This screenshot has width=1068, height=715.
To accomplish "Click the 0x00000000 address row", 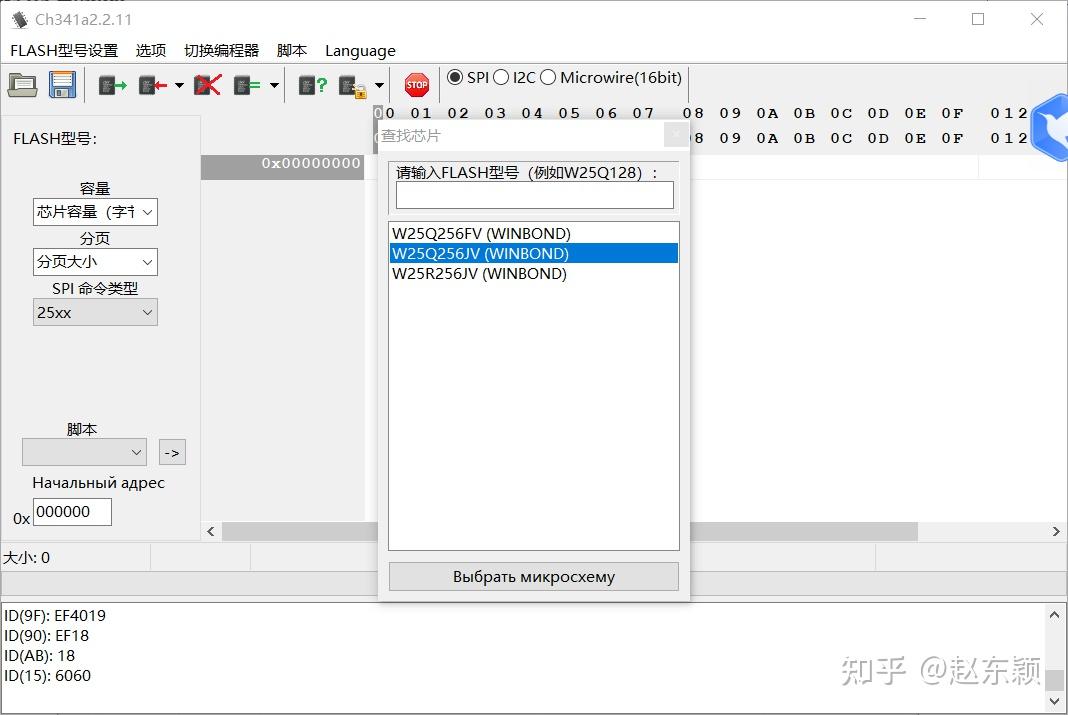I will click(283, 168).
